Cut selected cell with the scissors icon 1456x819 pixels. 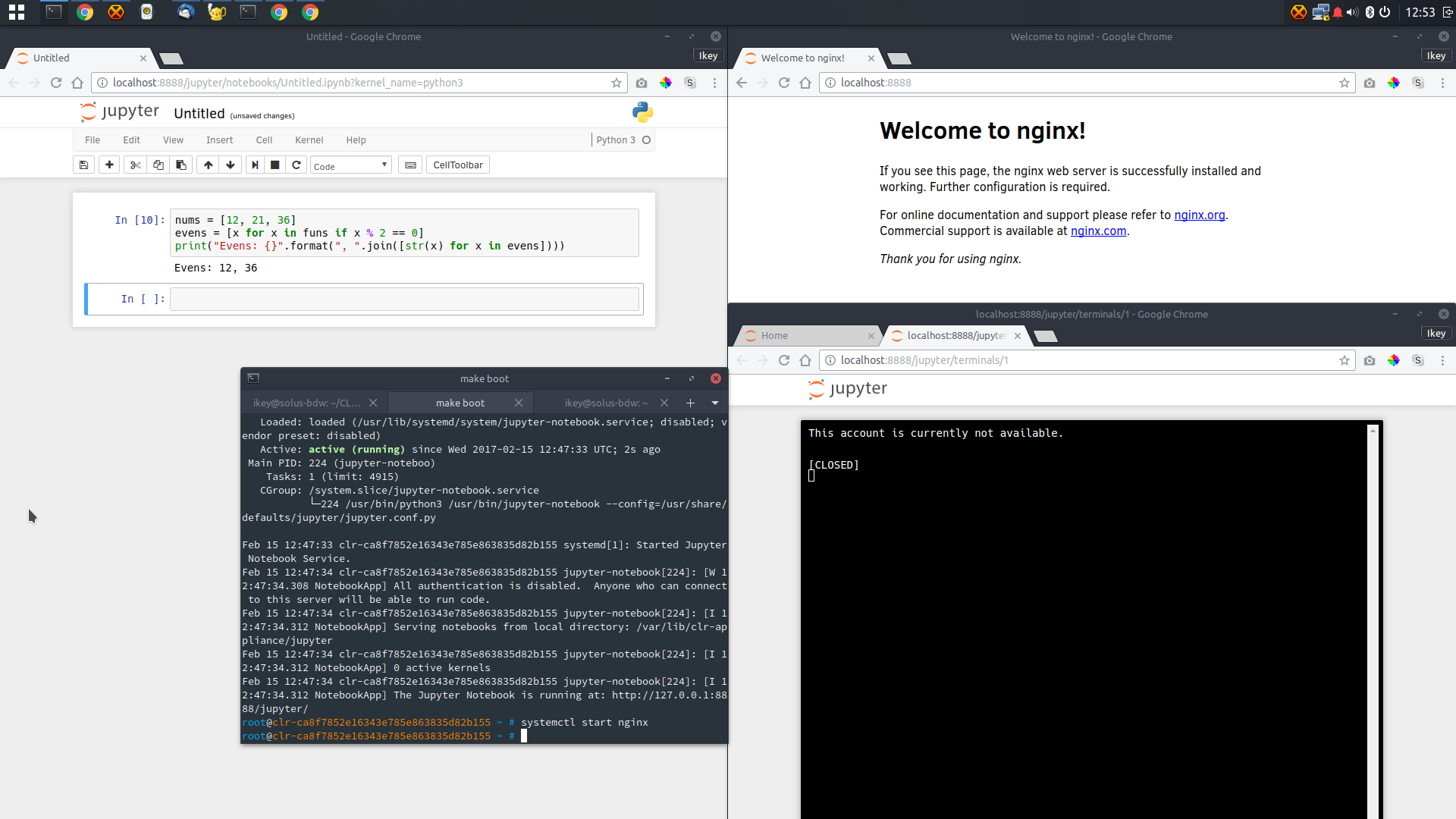coord(136,165)
